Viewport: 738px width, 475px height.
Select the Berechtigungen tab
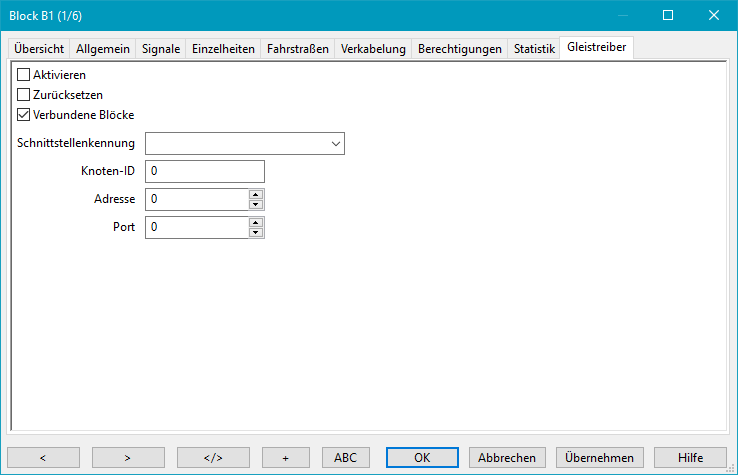460,48
